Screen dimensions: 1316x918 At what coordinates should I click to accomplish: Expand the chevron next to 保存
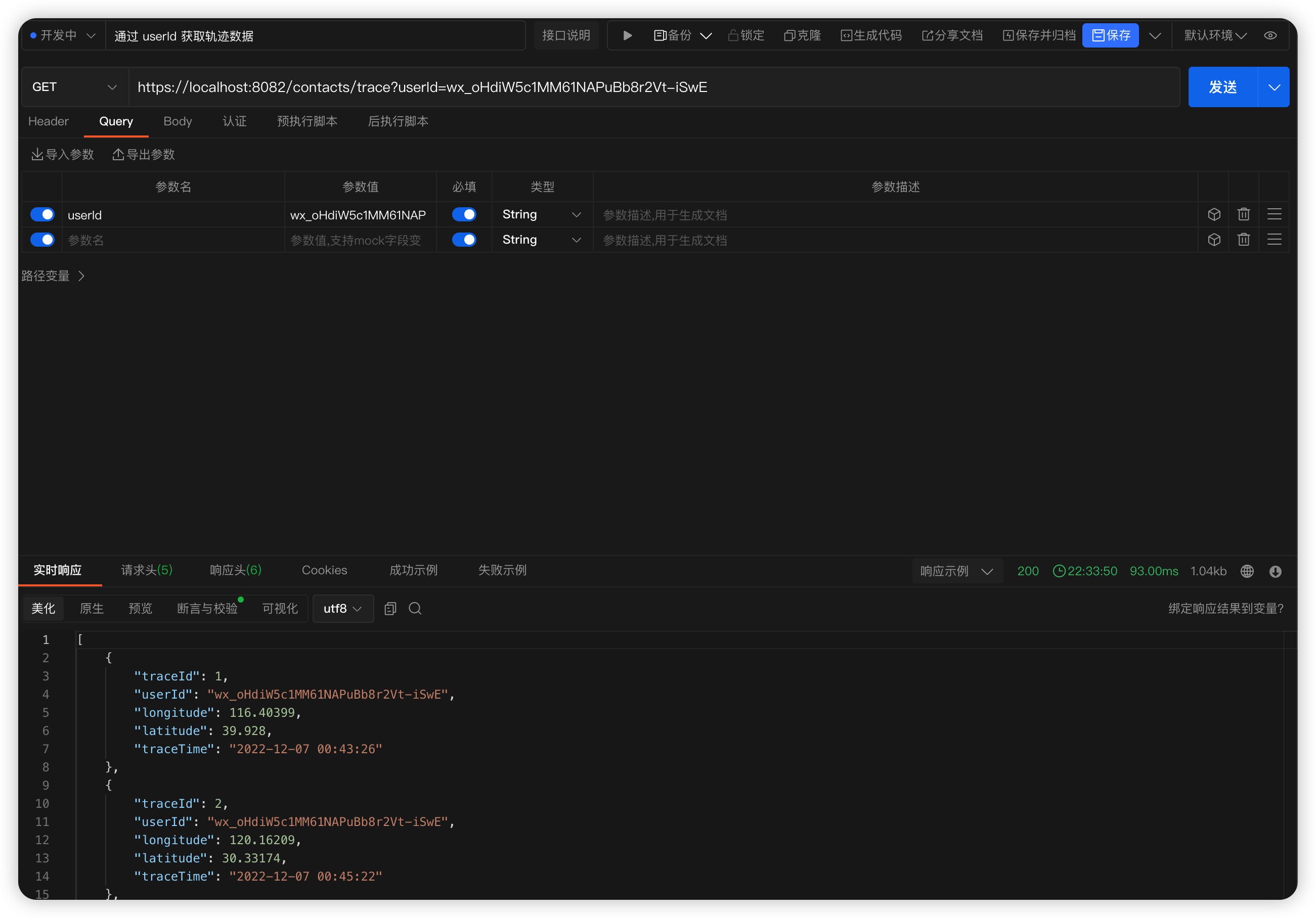(x=1155, y=35)
